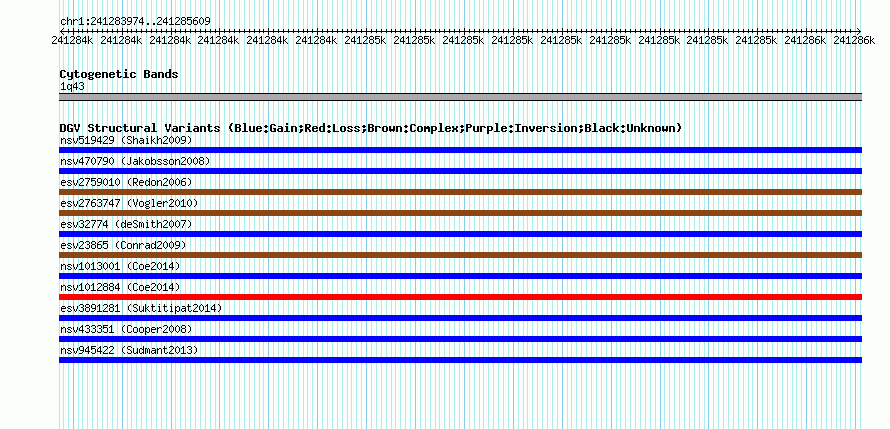Select the blue bar for nsv433351
890x429 pixels.
[x=460, y=339]
